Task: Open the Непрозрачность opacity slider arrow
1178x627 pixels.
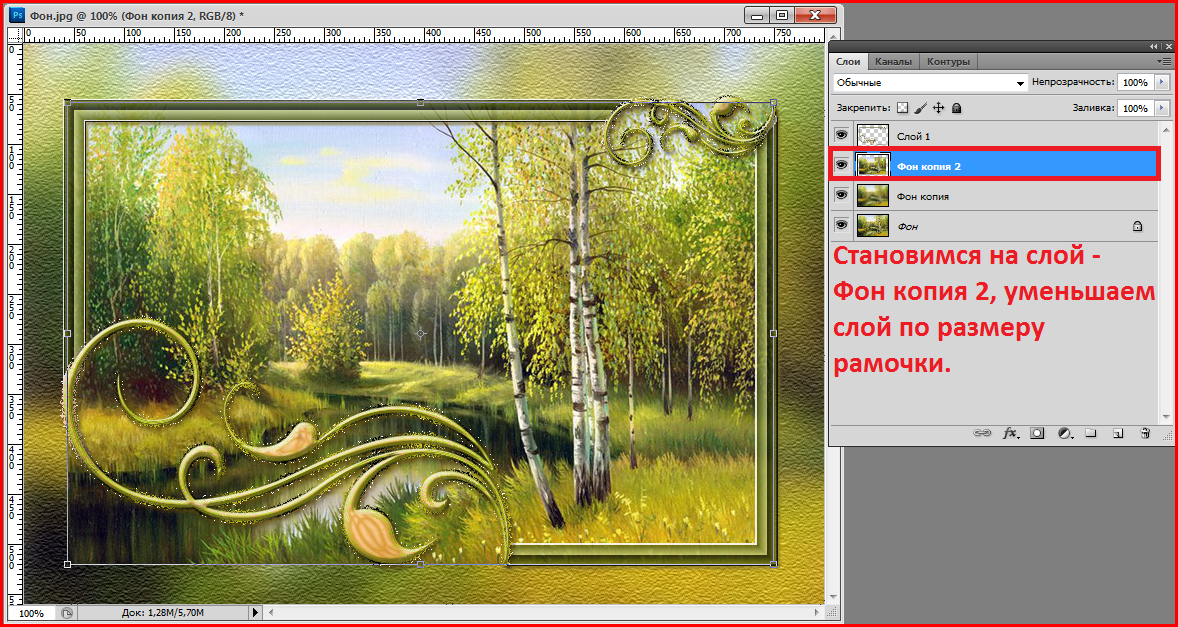Action: (1163, 82)
